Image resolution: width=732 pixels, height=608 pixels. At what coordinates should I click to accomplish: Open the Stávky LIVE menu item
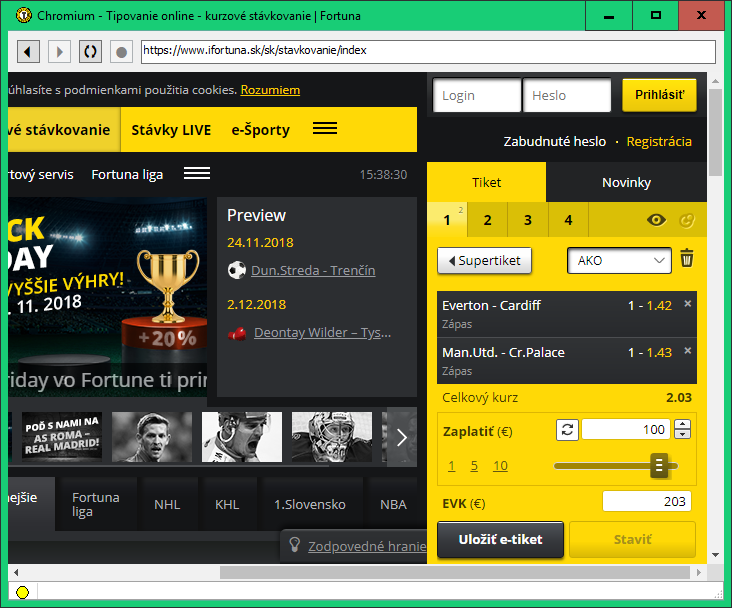171,130
